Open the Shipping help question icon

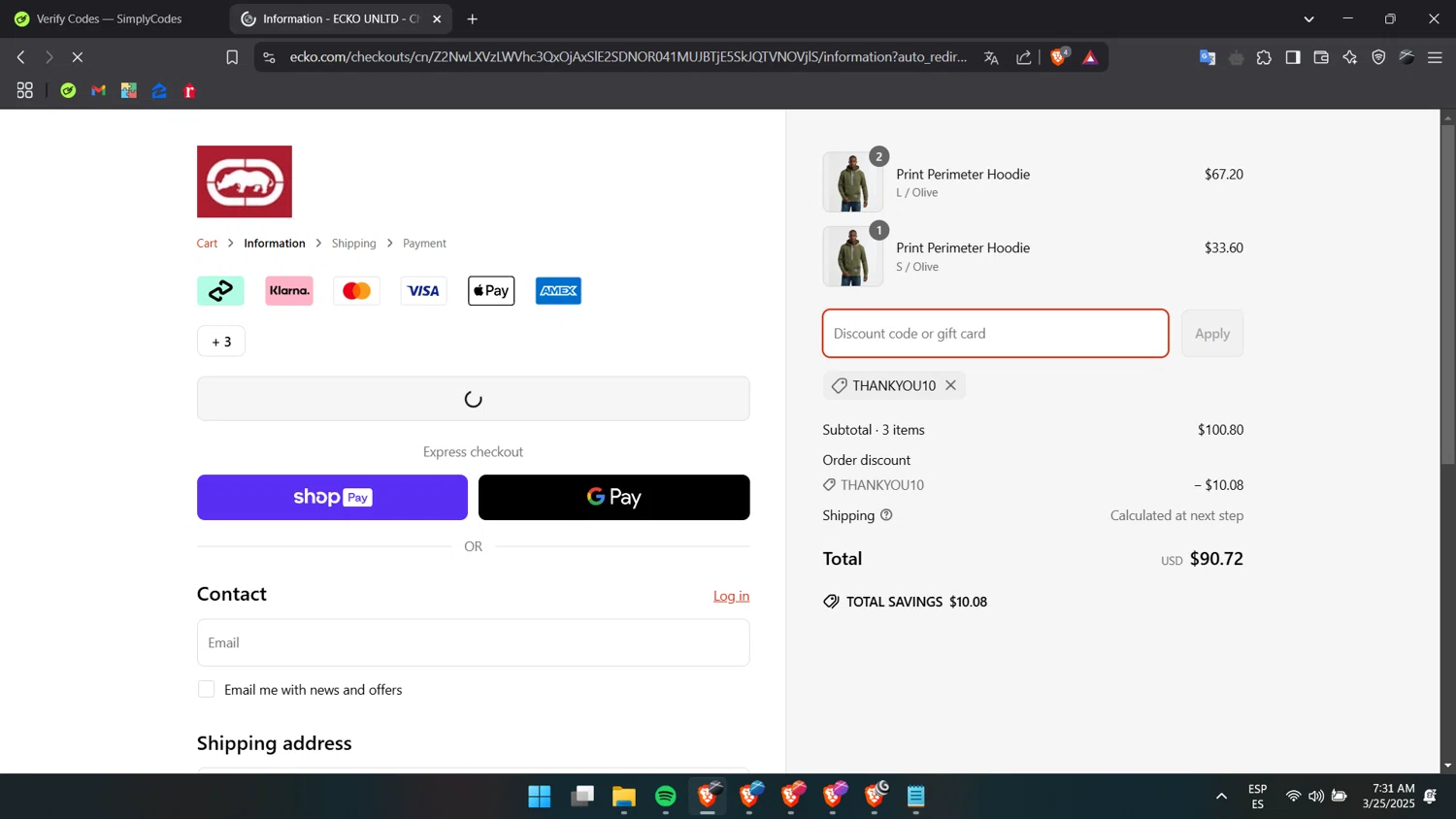click(886, 515)
